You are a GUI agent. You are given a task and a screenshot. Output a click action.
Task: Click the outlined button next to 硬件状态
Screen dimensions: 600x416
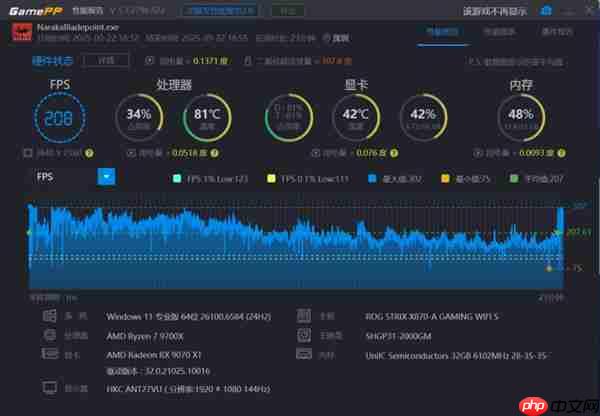click(x=105, y=60)
